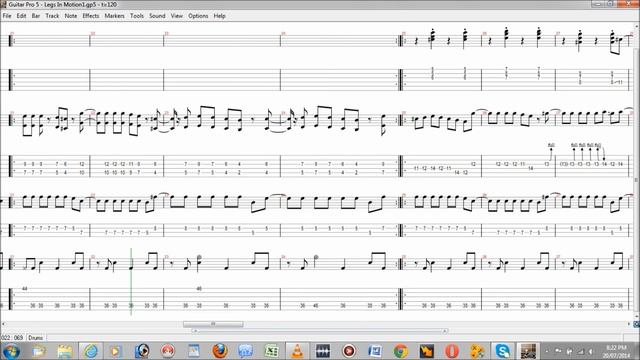Click the horizontal score scrollbar thumb
Image resolution: width=640 pixels, height=360 pixels.
coord(213,324)
